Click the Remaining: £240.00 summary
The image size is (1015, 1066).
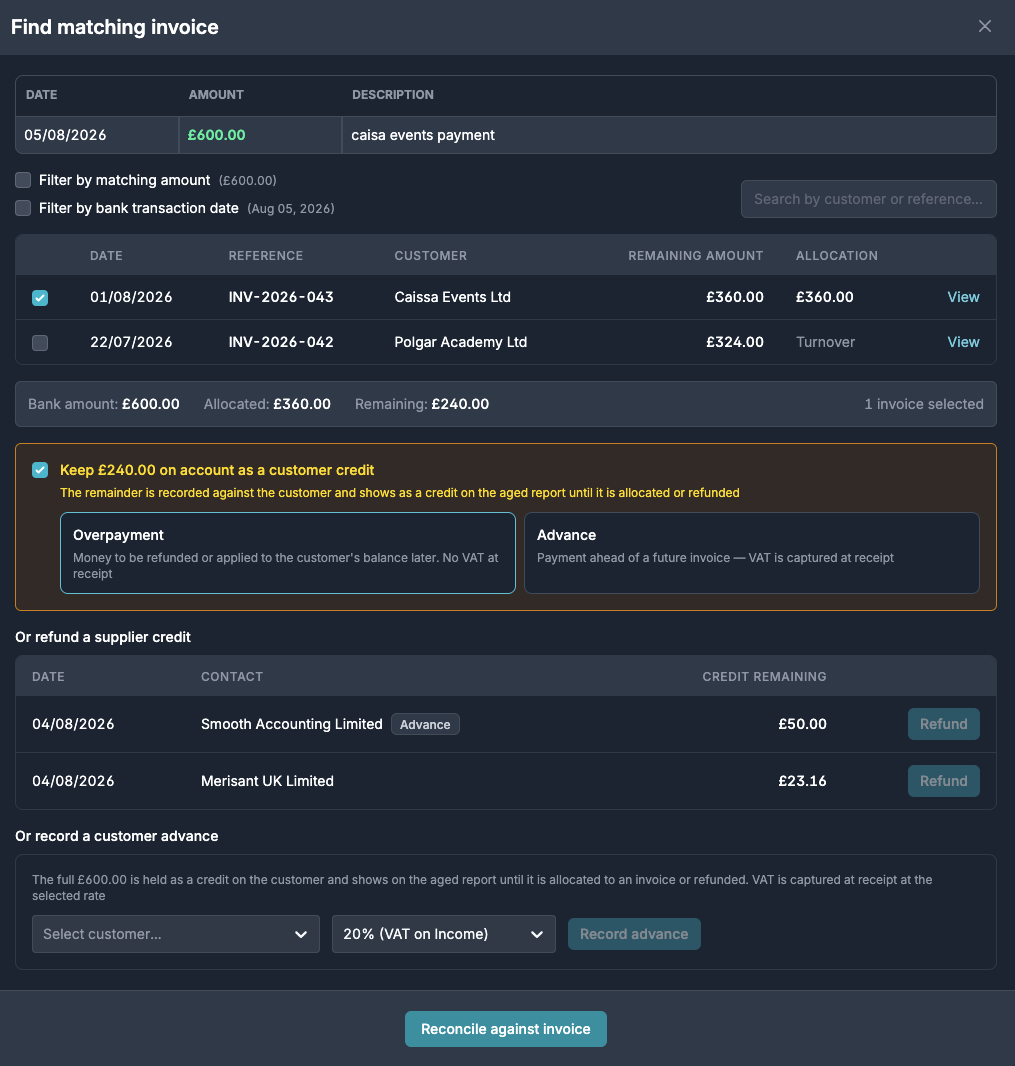pos(422,404)
